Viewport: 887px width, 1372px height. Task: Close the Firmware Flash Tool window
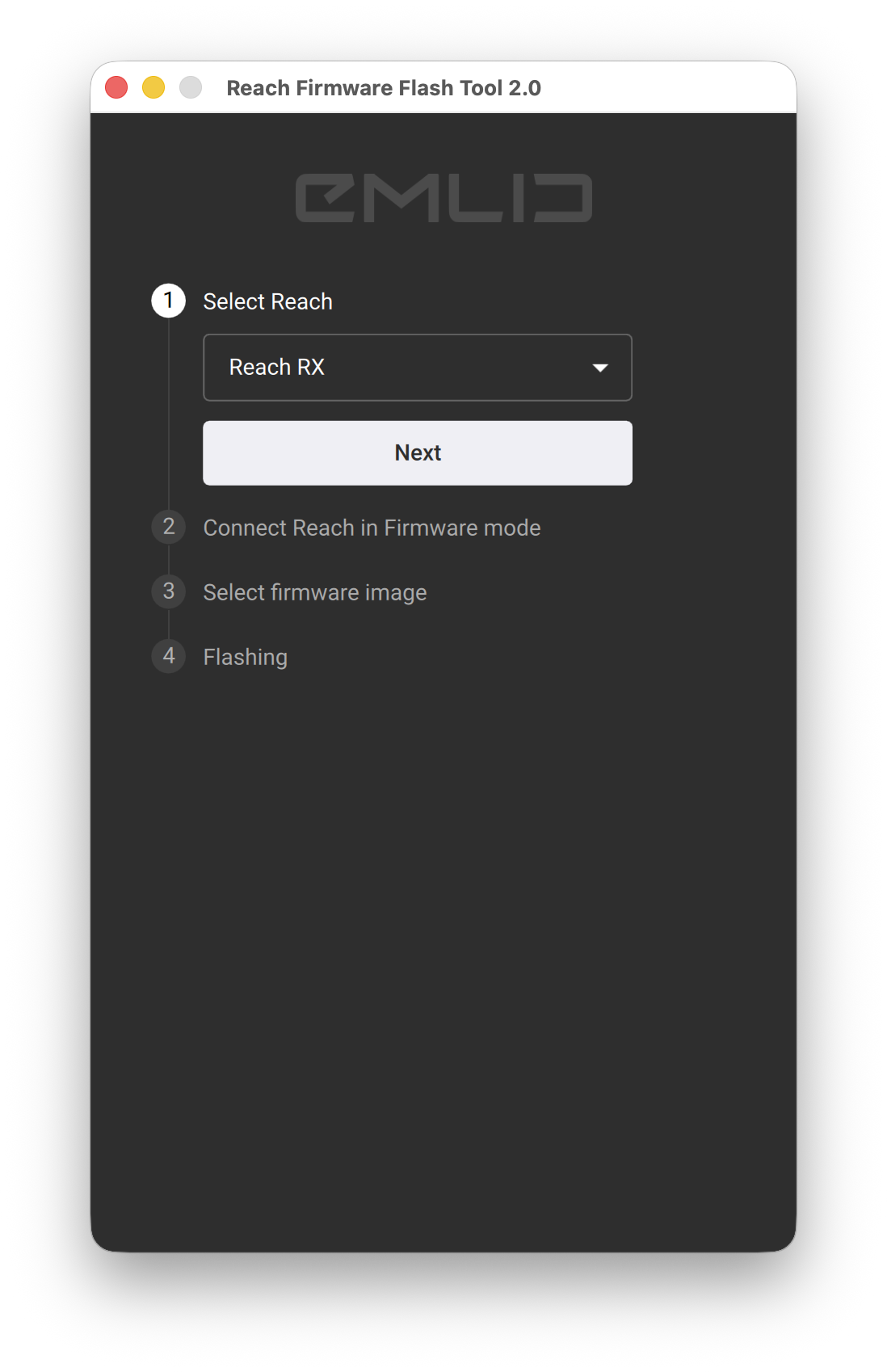coord(116,87)
